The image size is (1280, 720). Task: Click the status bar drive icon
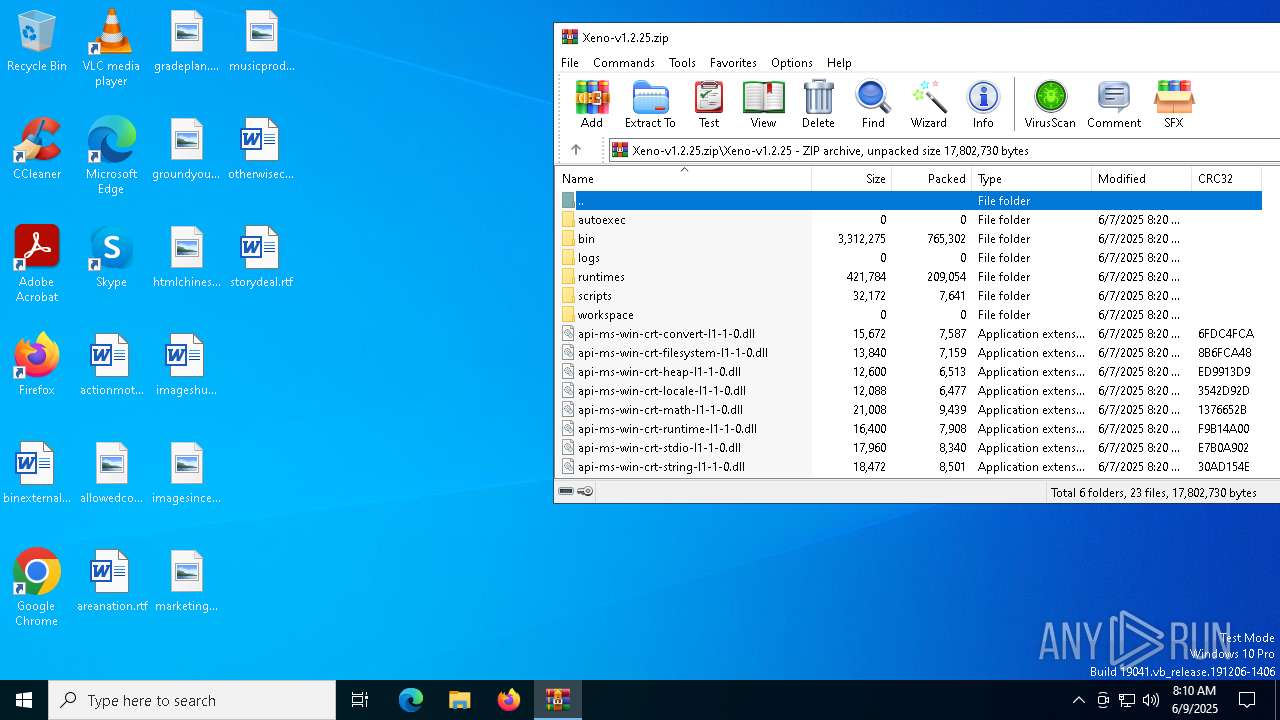pos(566,491)
